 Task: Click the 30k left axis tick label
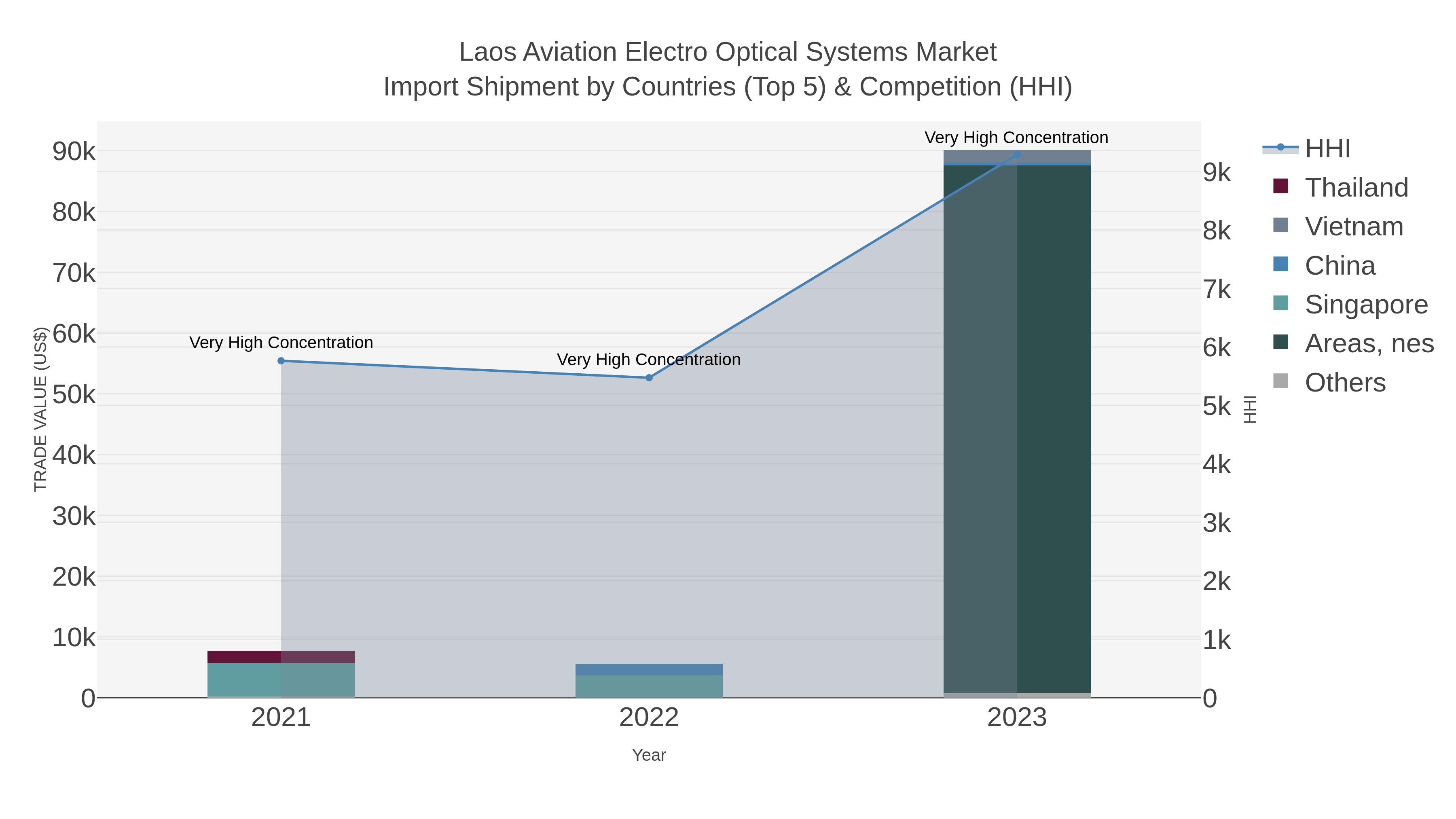[x=74, y=516]
